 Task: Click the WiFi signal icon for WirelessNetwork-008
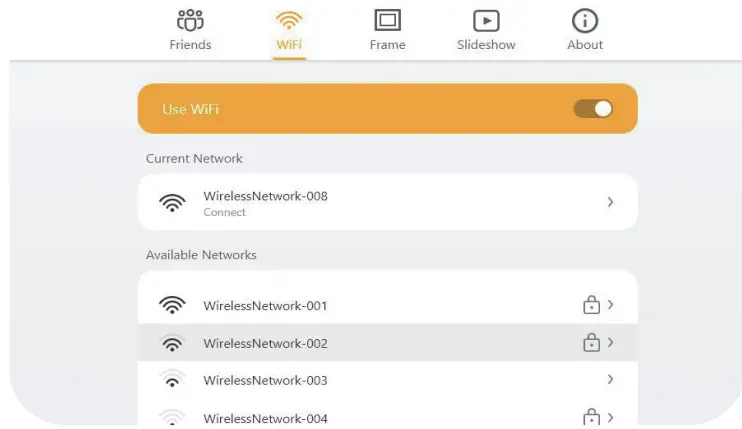173,202
